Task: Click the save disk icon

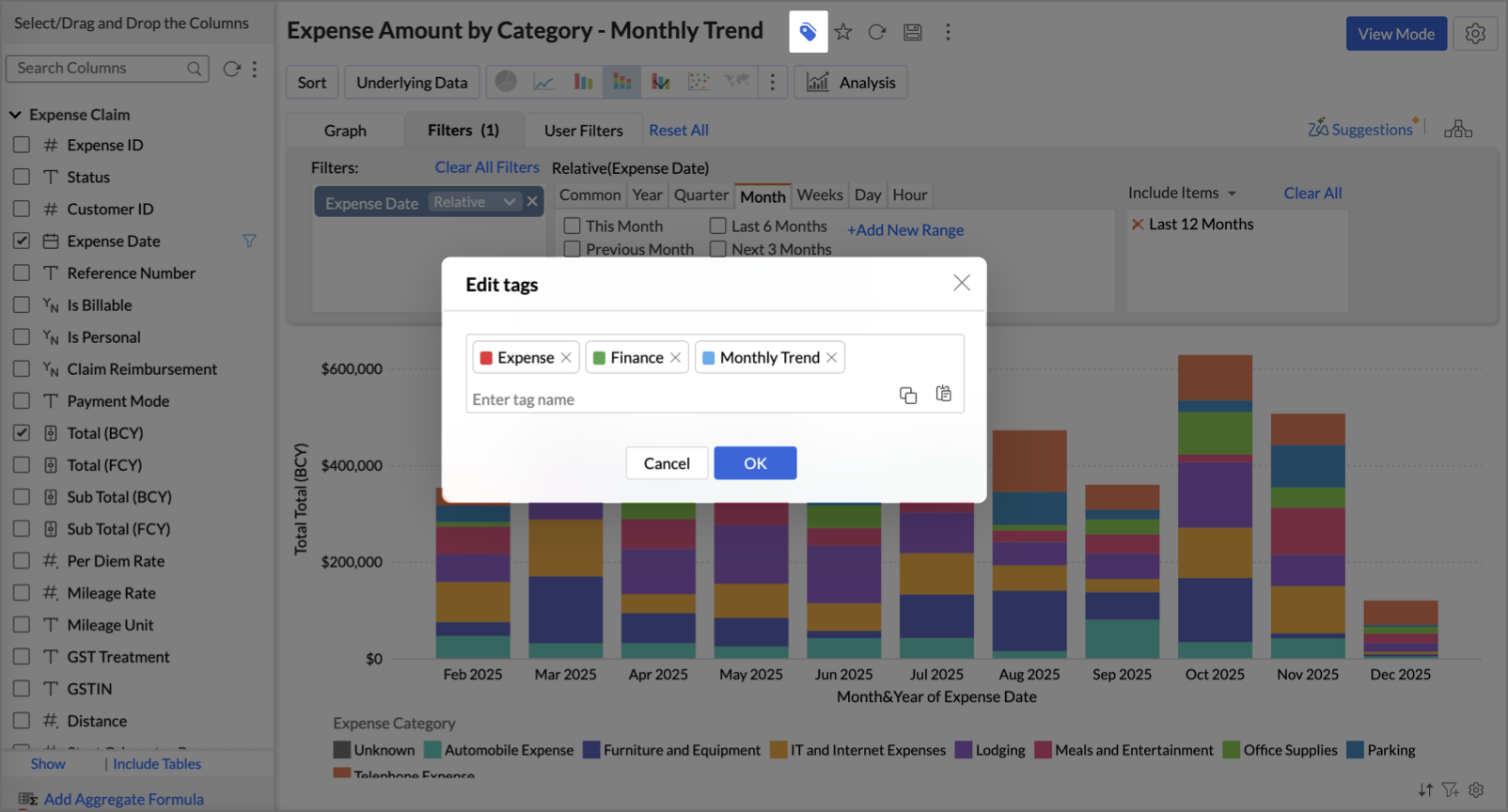Action: coord(912,33)
